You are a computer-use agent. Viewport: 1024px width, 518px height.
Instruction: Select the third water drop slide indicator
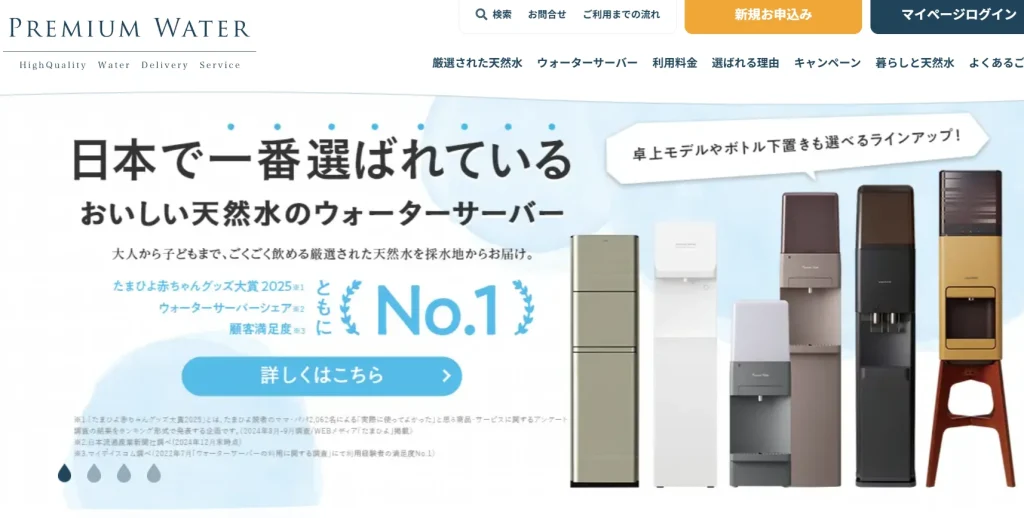[124, 473]
